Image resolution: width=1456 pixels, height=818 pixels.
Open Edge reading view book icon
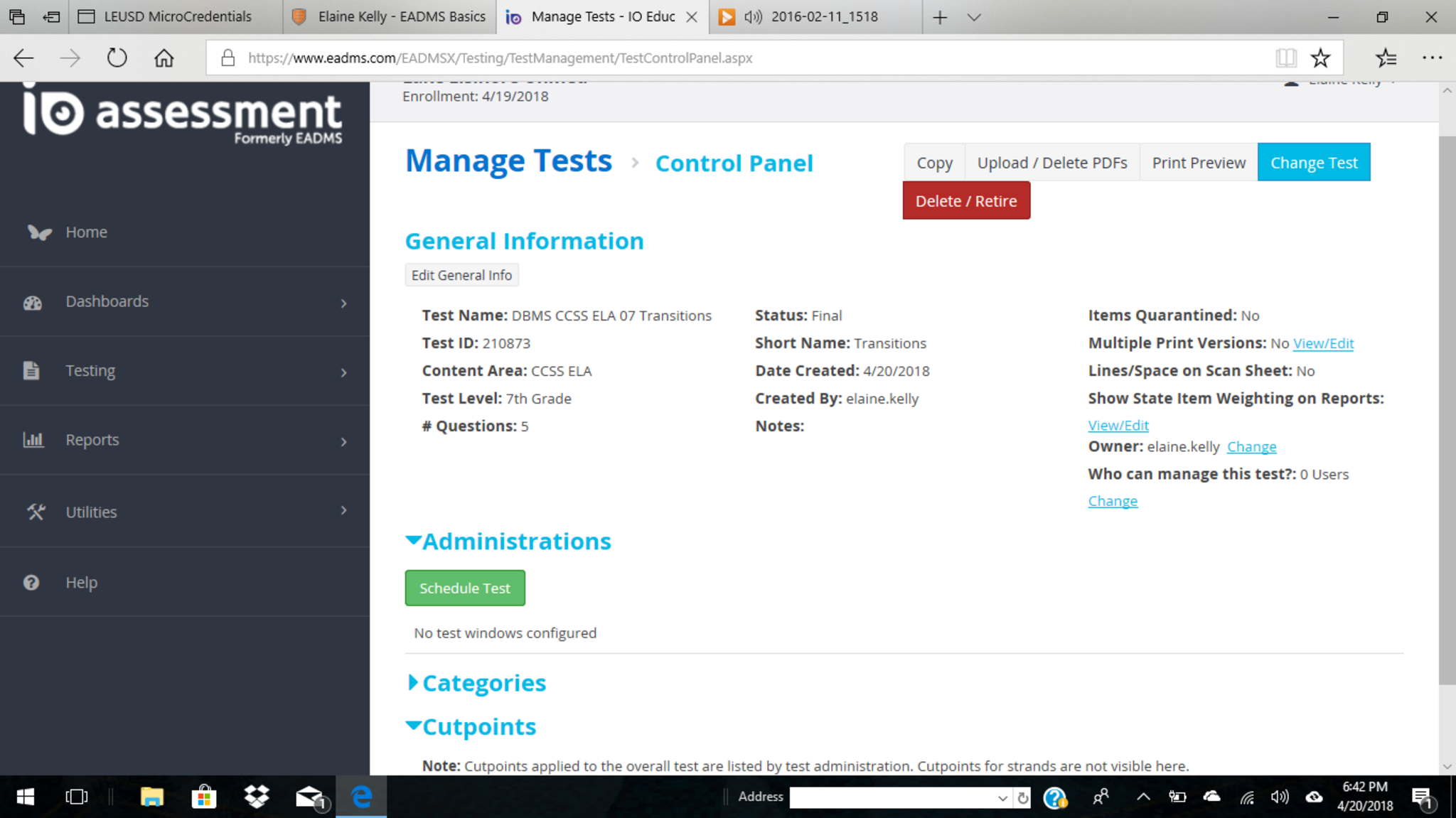tap(1285, 58)
